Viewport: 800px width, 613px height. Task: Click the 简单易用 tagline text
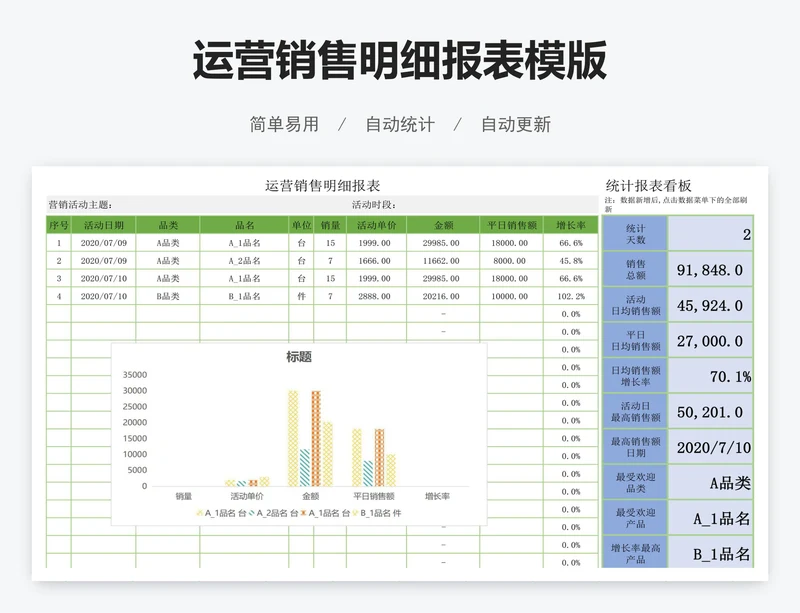point(284,125)
